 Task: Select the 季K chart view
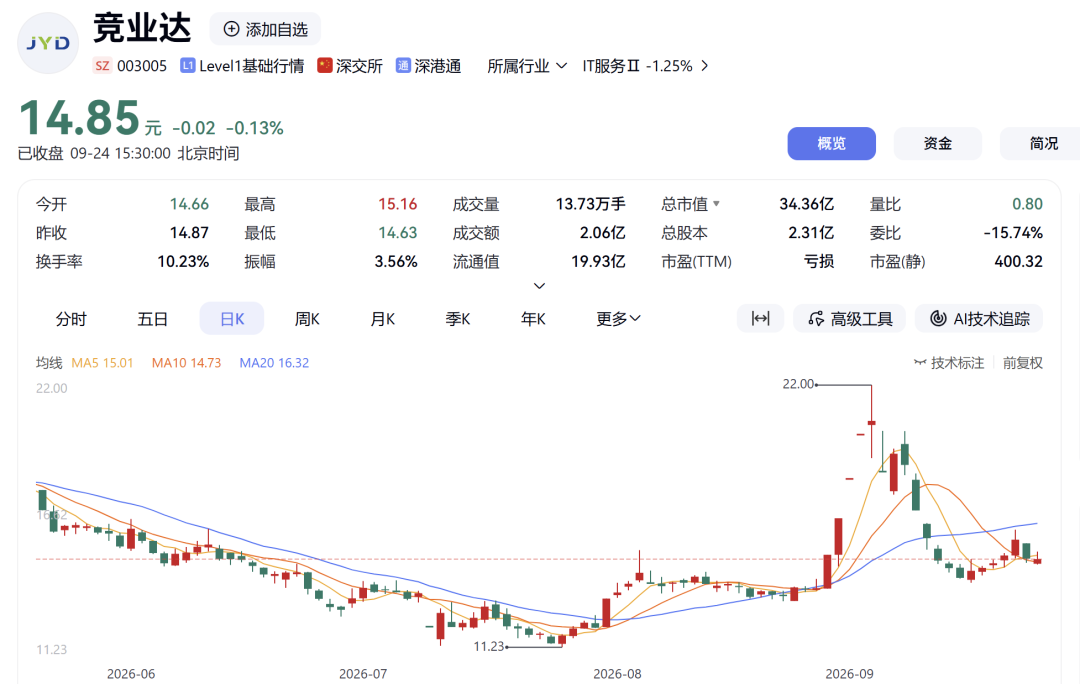pos(458,319)
